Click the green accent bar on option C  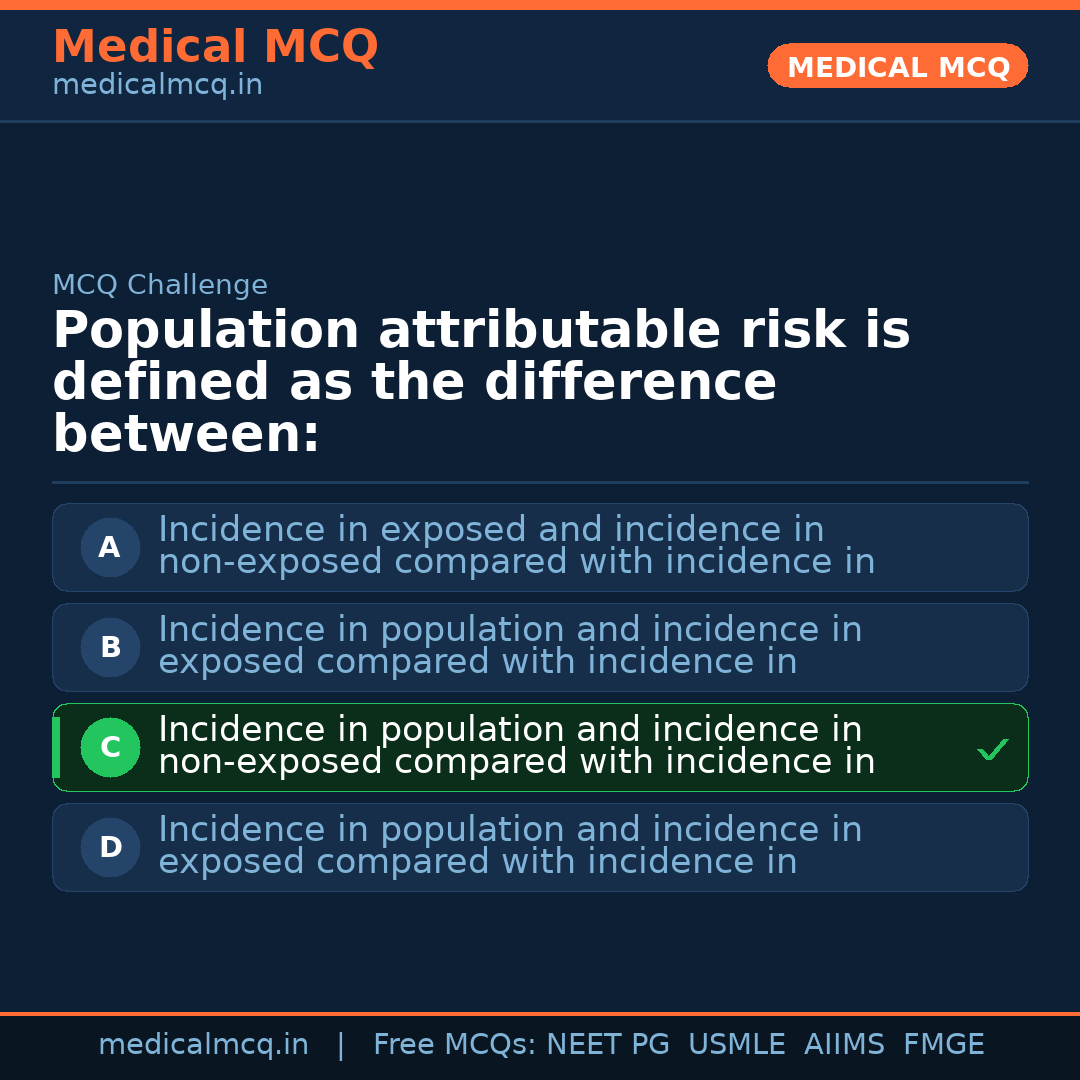click(x=56, y=747)
